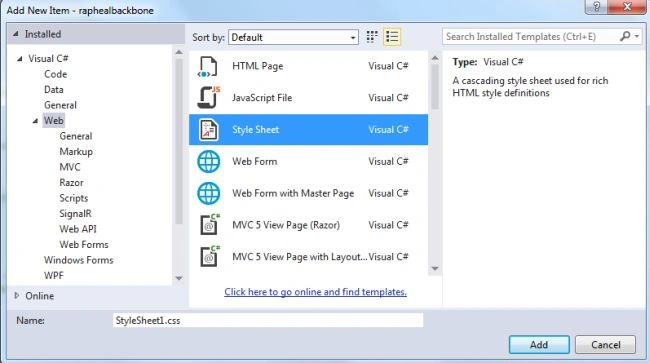Select General under Web
The image size is (650, 363).
tap(76, 136)
